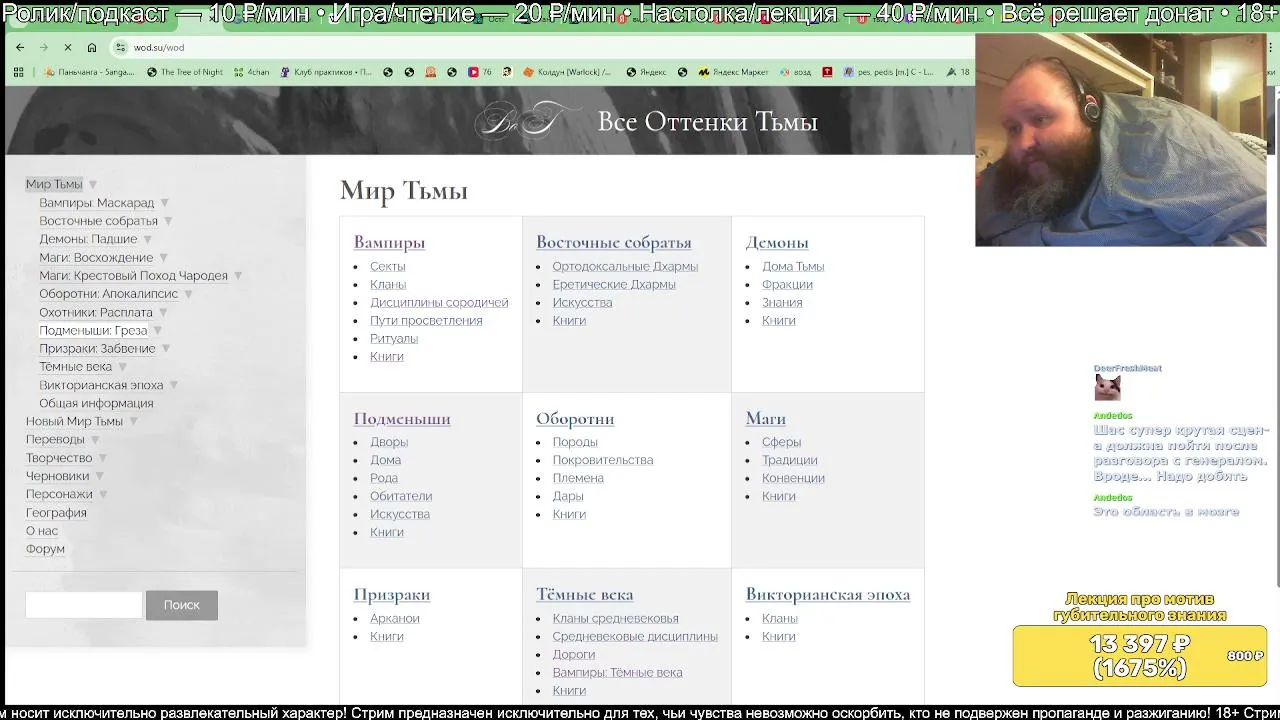Expand Демоны: Падшие submenu arrow
The height and width of the screenshot is (720, 1280).
coord(147,240)
